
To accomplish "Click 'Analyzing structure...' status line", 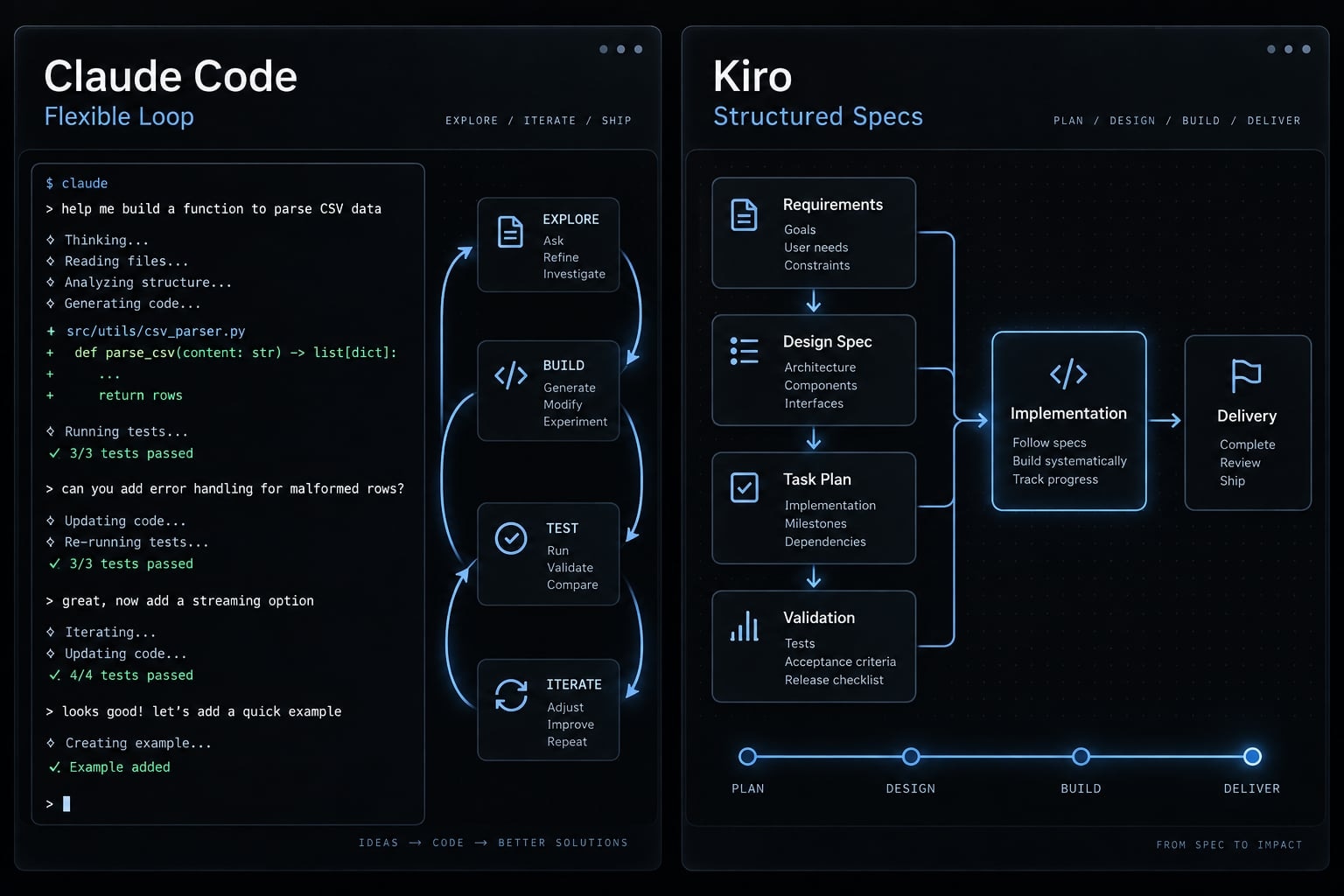I will 140,282.
